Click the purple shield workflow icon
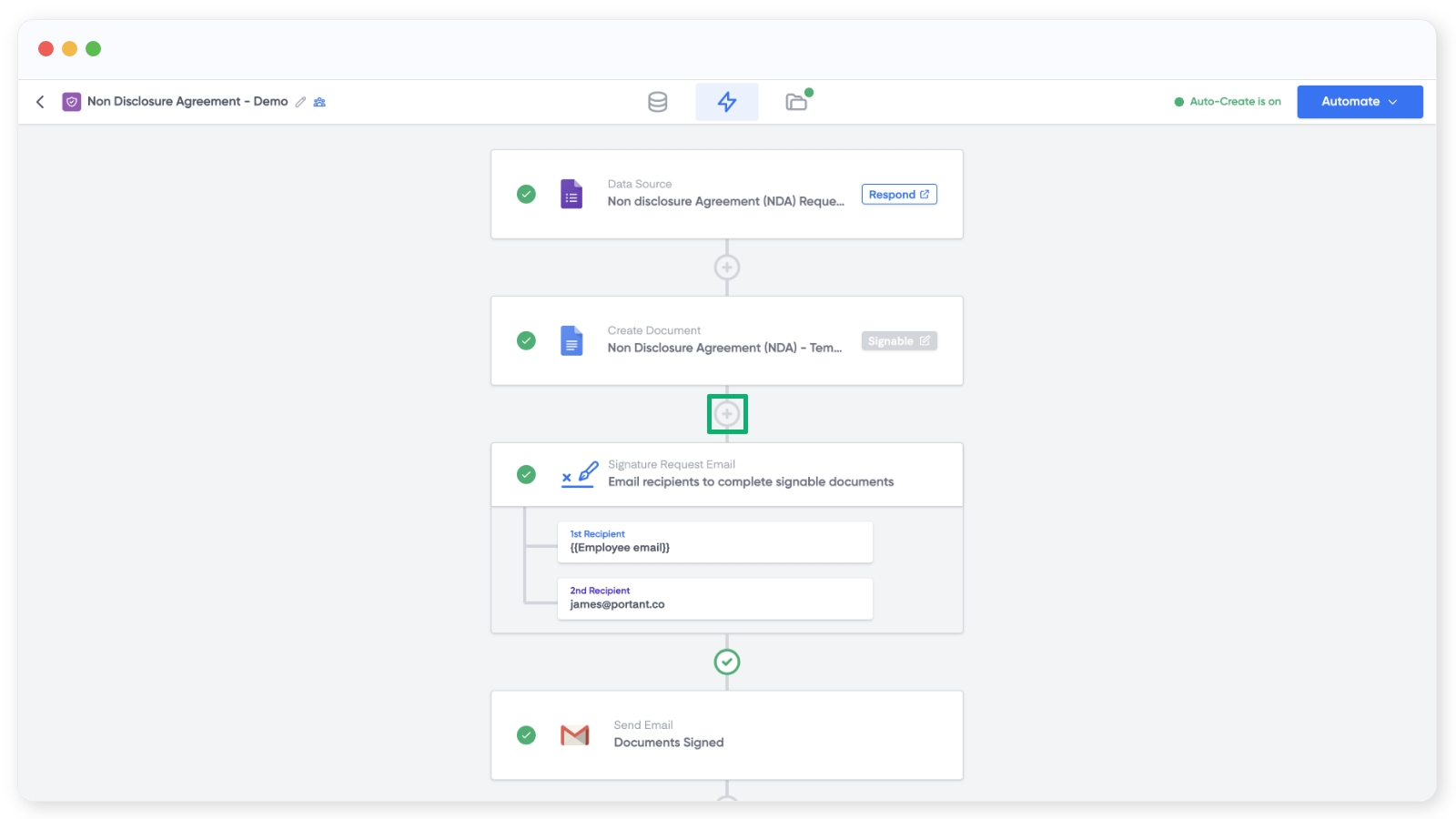This screenshot has width=1456, height=819. click(x=71, y=102)
